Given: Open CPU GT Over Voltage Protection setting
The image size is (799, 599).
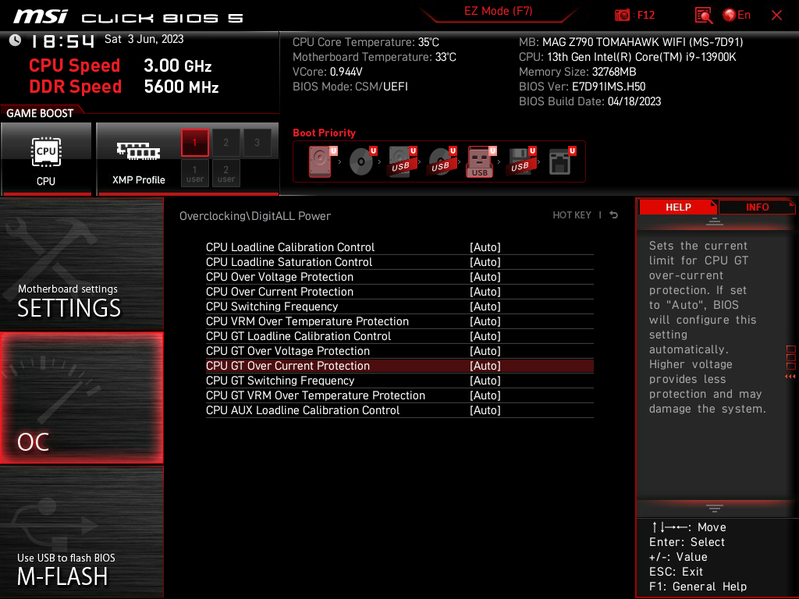Looking at the screenshot, I should point(400,350).
